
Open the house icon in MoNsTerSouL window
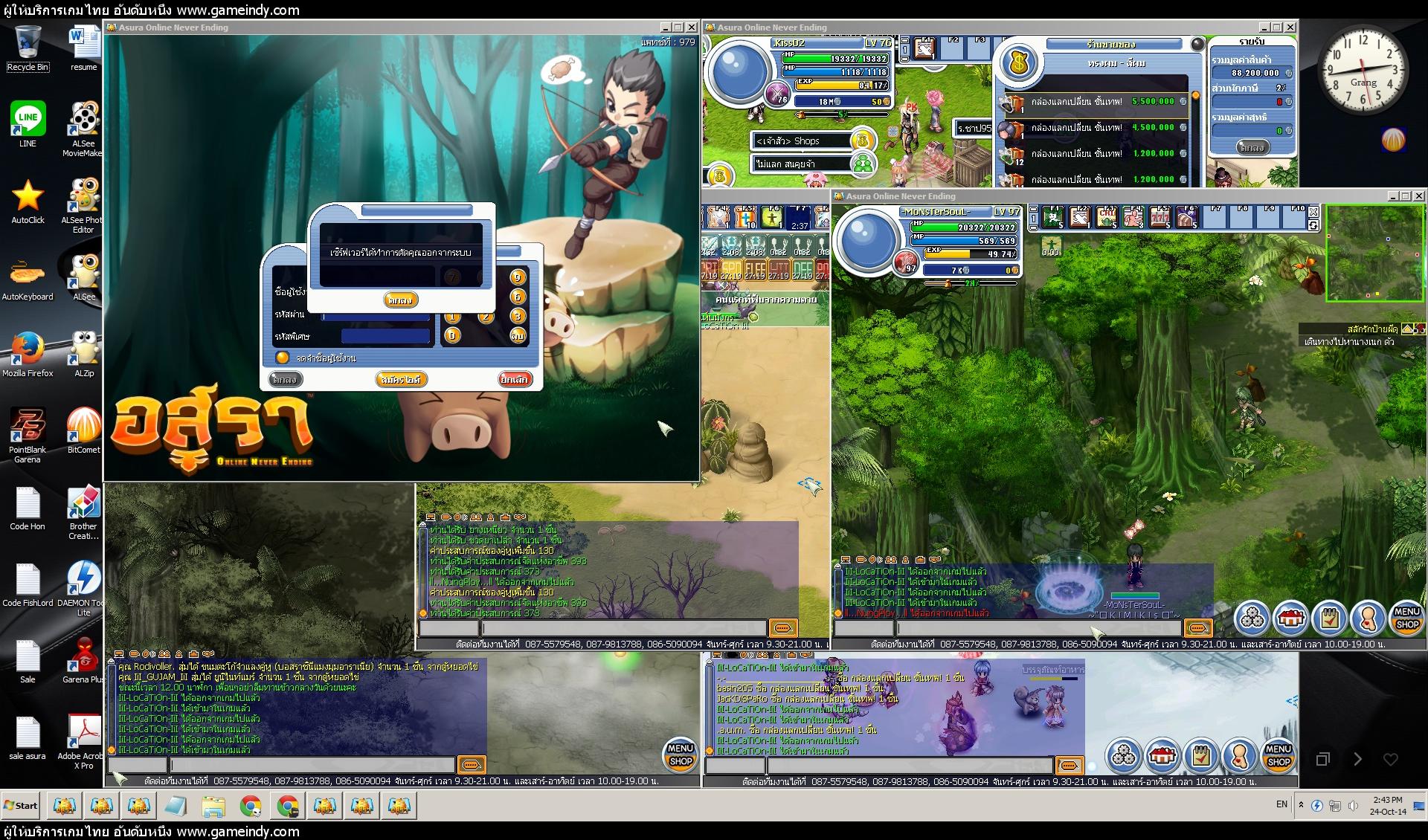click(x=1290, y=617)
